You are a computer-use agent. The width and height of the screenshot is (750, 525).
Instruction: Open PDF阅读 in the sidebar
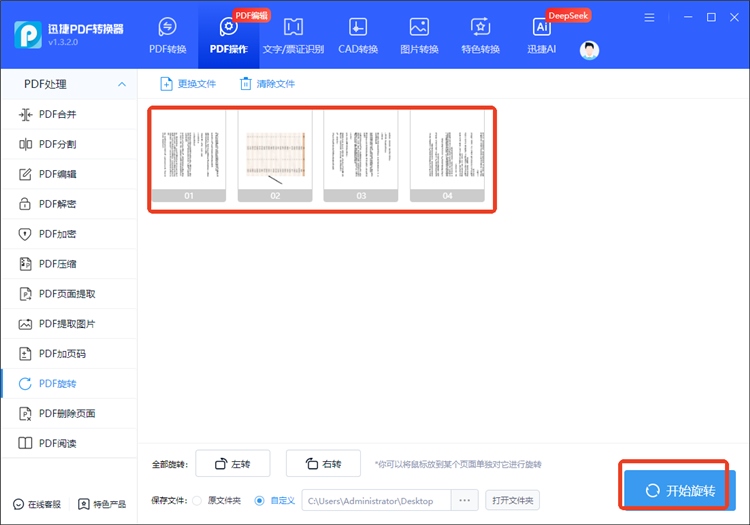click(x=69, y=443)
